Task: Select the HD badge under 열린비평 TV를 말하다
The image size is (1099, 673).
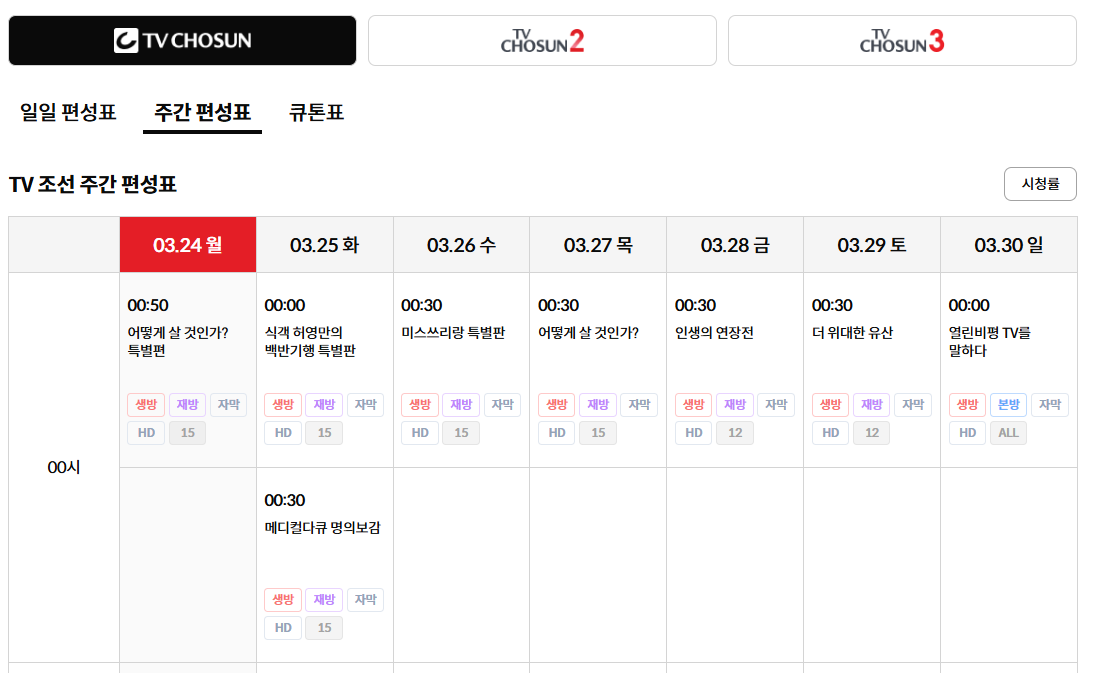Action: coord(967,433)
